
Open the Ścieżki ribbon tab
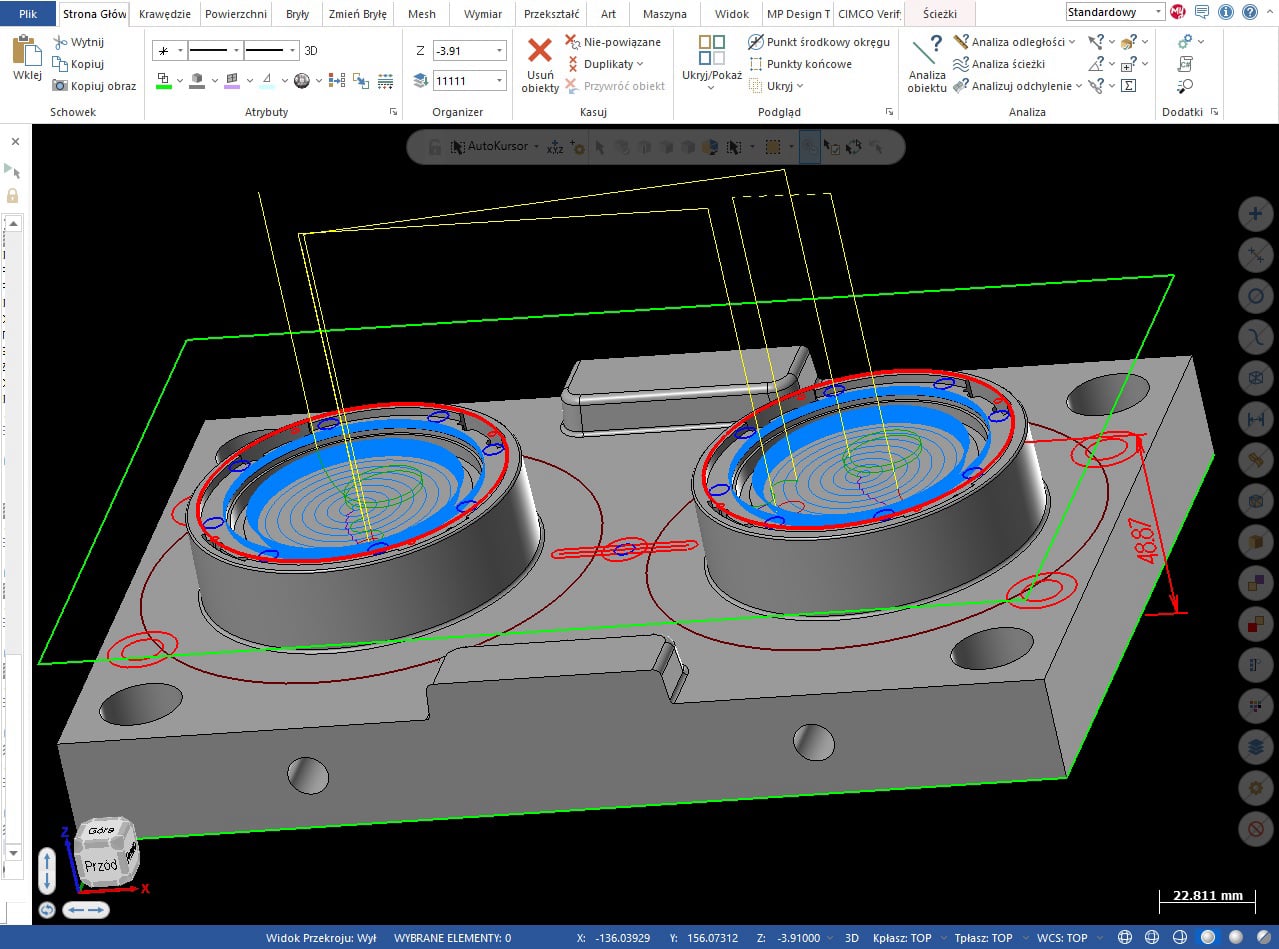[x=941, y=14]
